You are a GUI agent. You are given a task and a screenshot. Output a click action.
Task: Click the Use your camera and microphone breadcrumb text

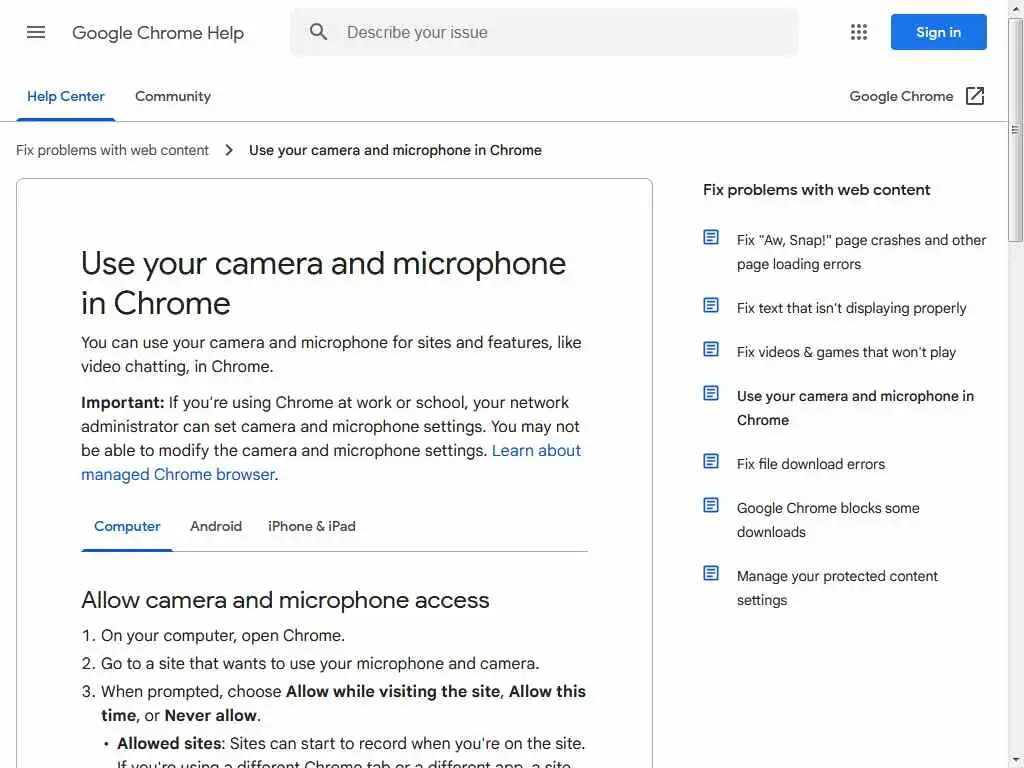pyautogui.click(x=395, y=150)
